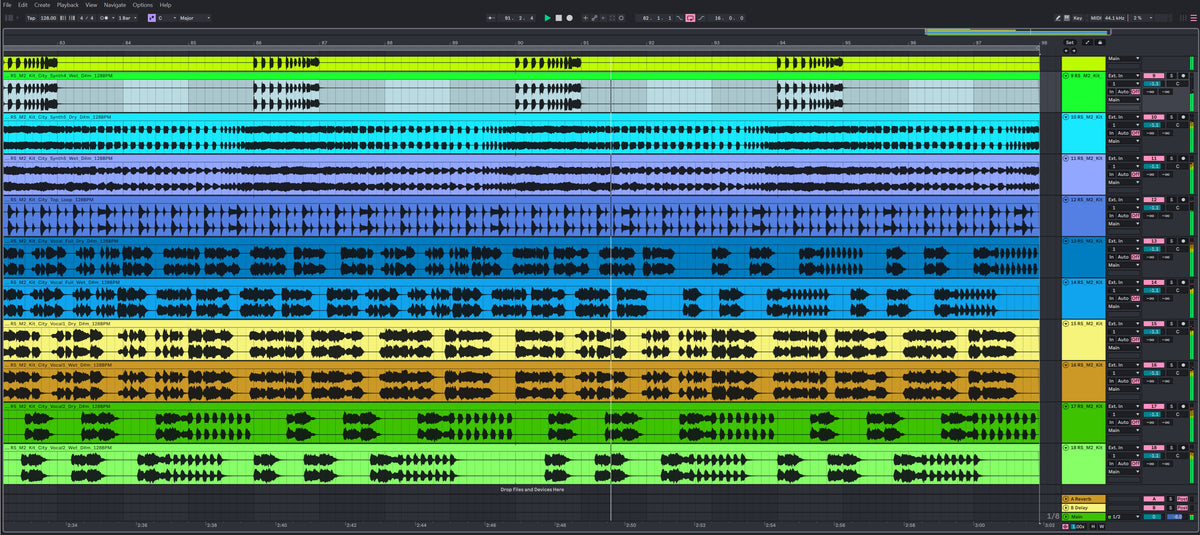Open track 18 Ext. In input dropdown
This screenshot has height=535, width=1200.
(1123, 447)
